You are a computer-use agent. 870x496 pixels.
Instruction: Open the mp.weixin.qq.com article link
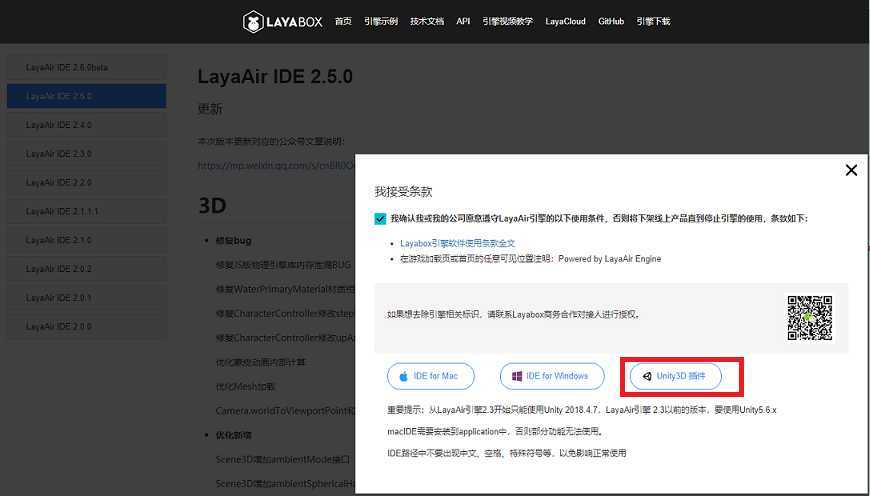(276, 165)
